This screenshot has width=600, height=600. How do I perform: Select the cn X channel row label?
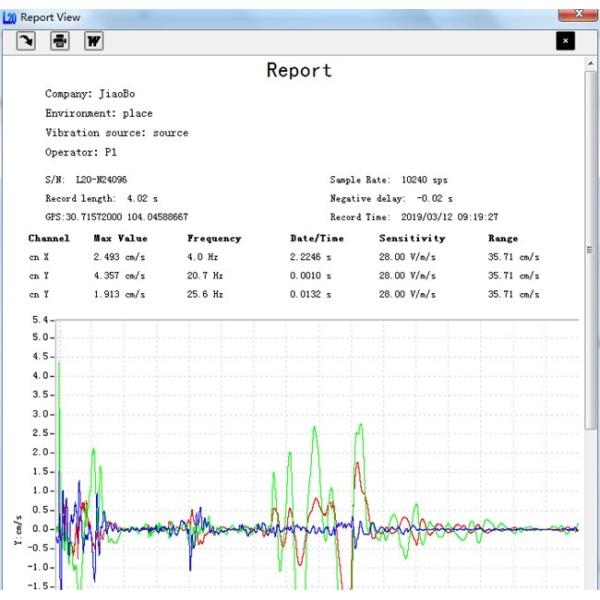click(40, 257)
